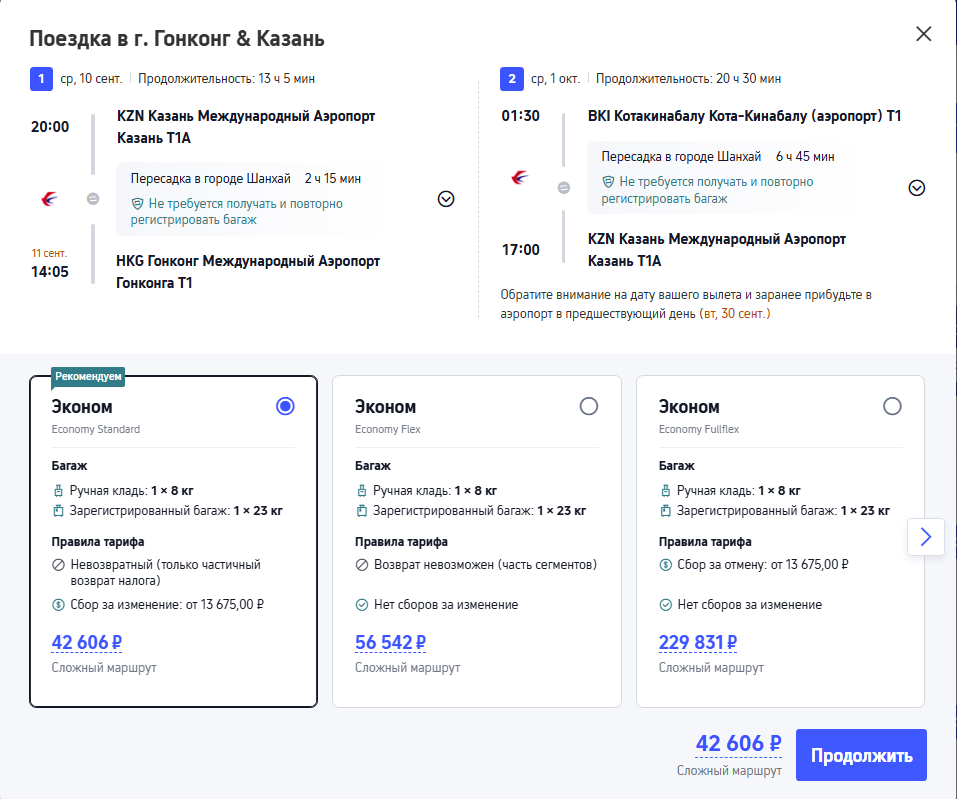
Task: Click the airline logo on flight one
Action: (49, 198)
